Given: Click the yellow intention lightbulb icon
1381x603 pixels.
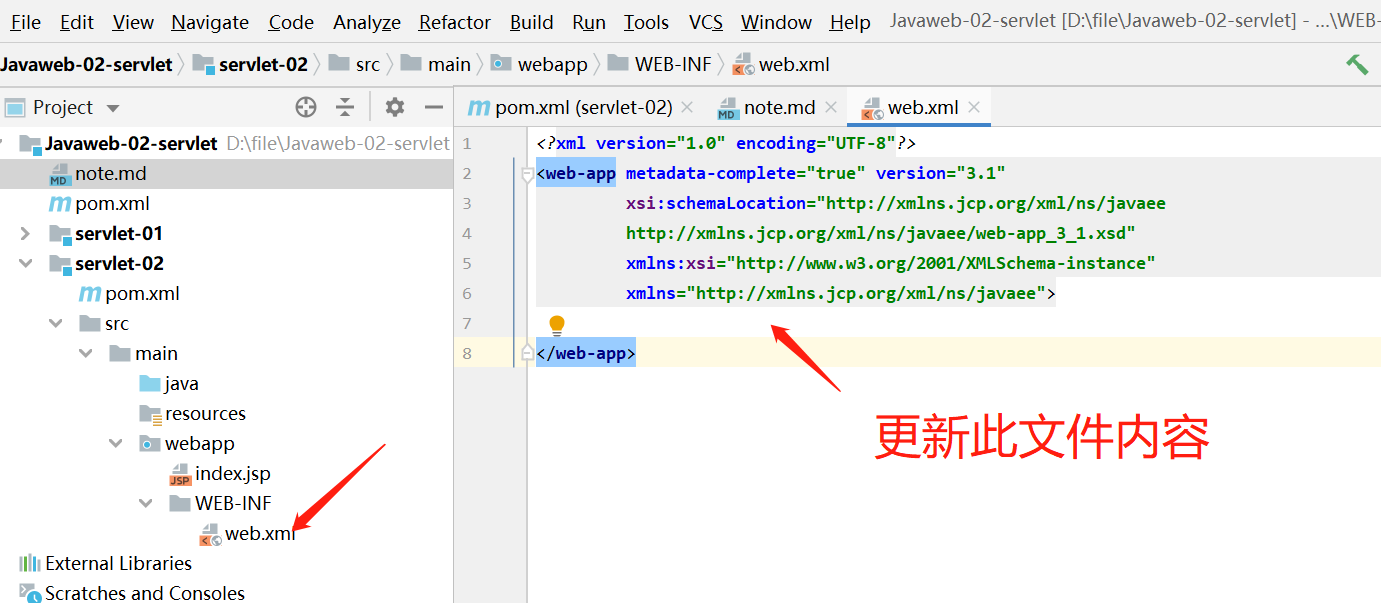Looking at the screenshot, I should tap(557, 324).
